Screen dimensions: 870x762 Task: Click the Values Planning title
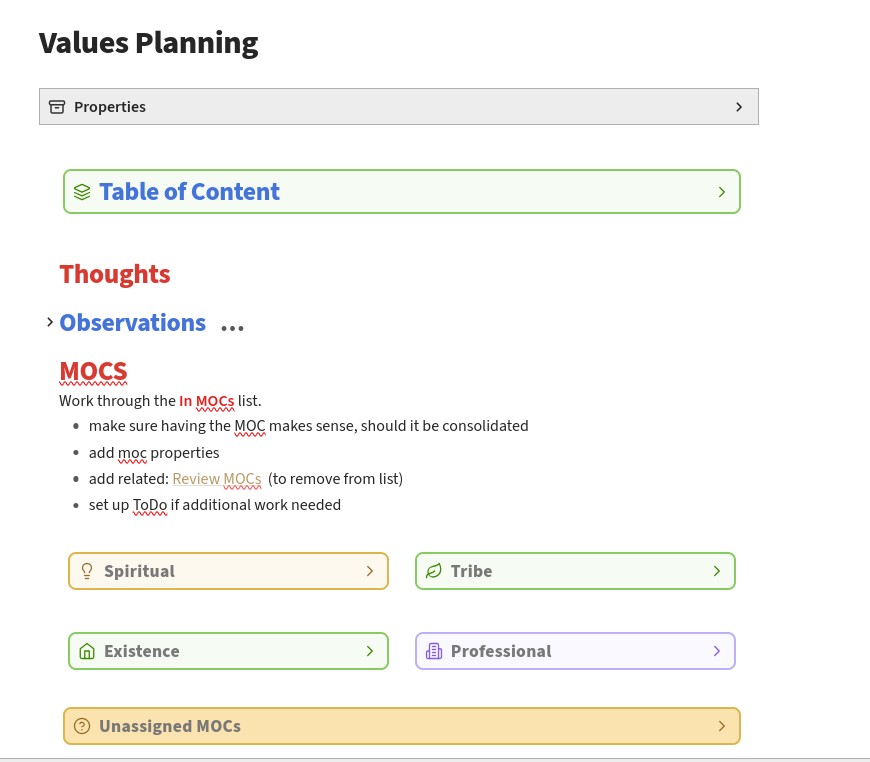coord(148,43)
